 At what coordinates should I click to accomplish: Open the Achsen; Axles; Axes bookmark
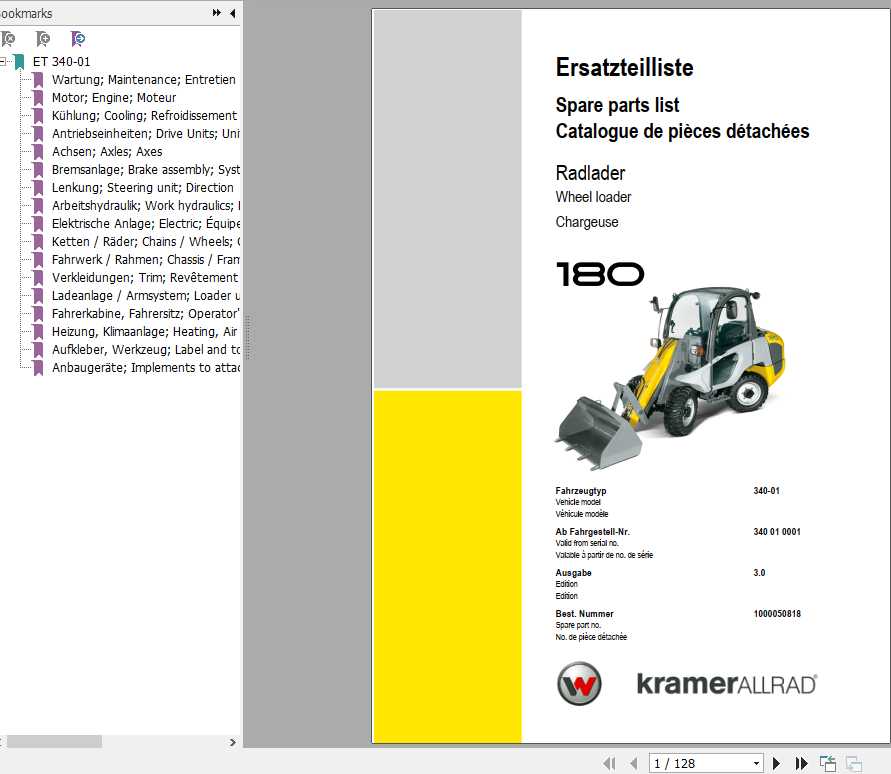click(107, 152)
